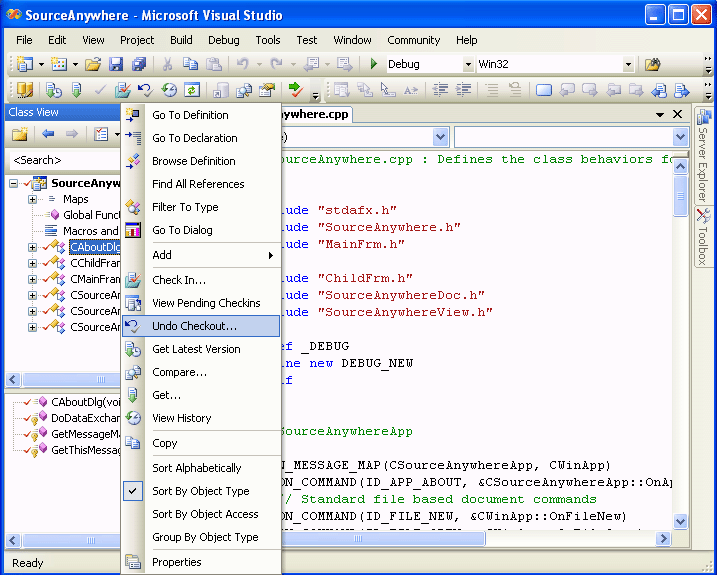
Task: Click the Open File toolbar icon
Action: [93, 64]
